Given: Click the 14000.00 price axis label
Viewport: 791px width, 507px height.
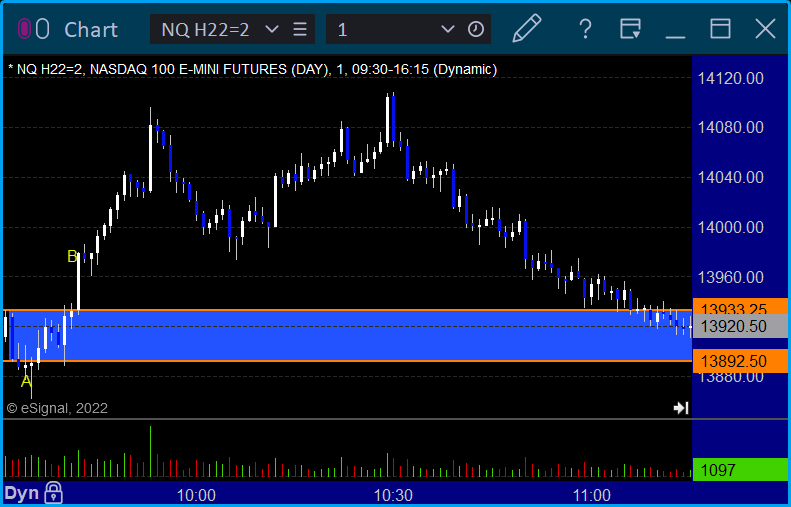Looking at the screenshot, I should tap(730, 227).
